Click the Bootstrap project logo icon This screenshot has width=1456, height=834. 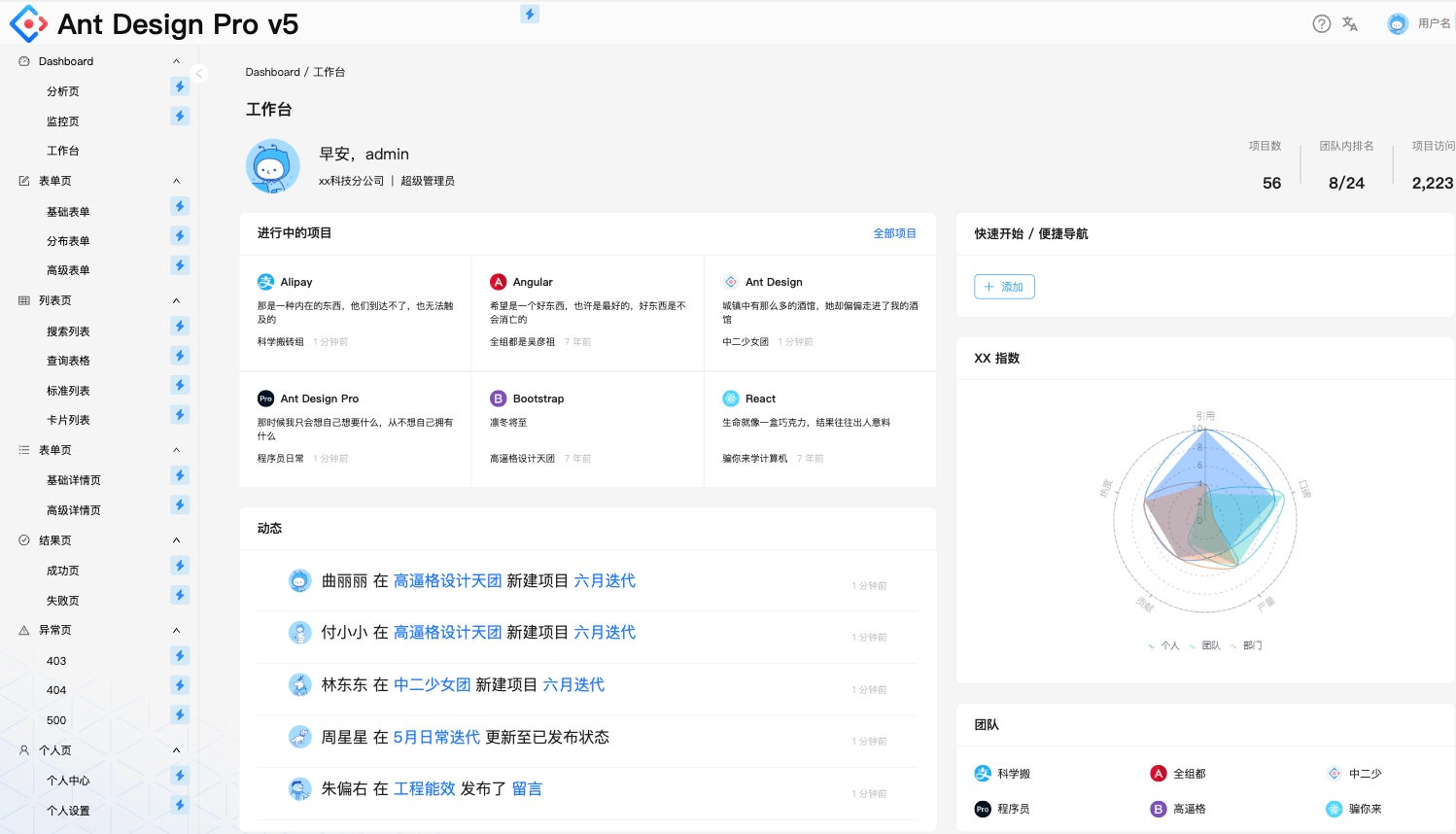498,399
